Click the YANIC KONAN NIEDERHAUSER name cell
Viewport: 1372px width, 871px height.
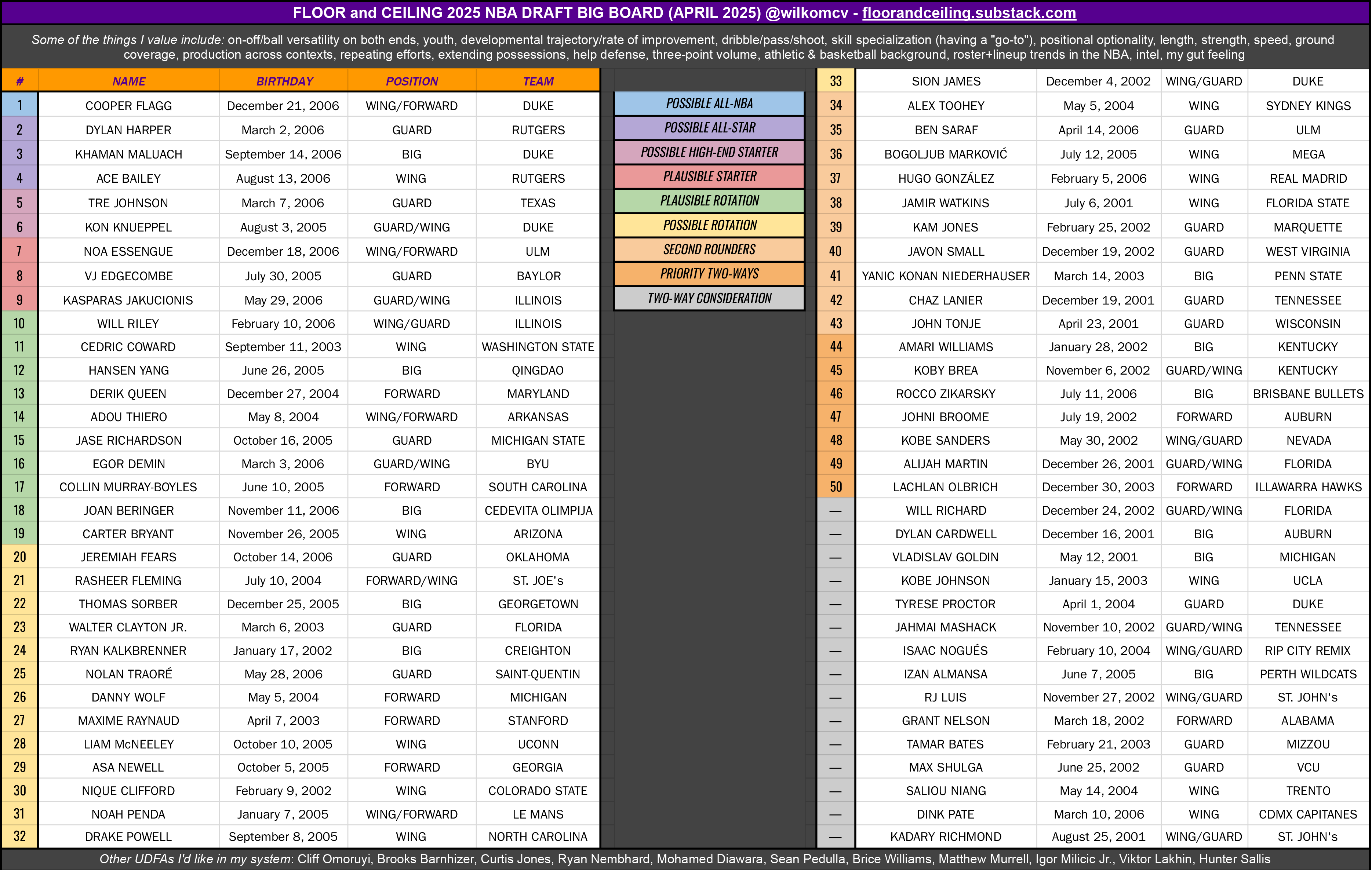(946, 276)
